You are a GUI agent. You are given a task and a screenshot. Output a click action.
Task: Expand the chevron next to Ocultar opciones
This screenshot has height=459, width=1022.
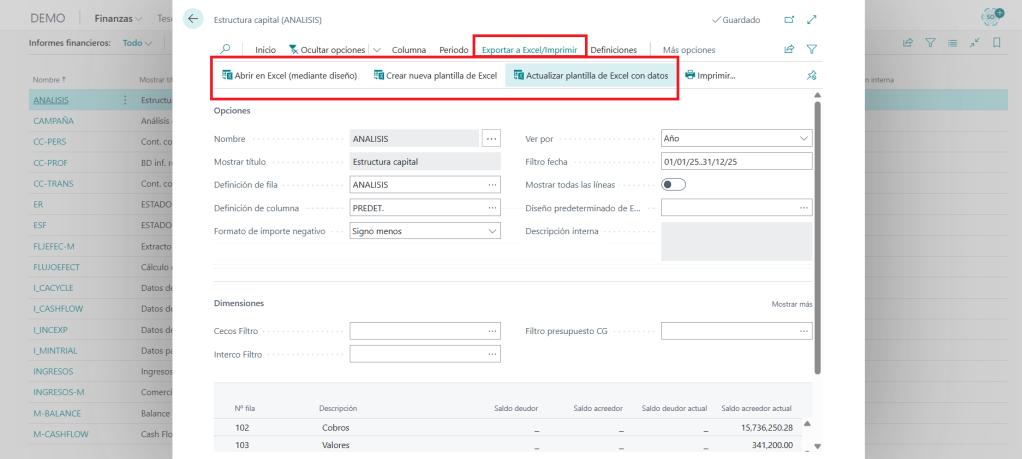pos(377,49)
